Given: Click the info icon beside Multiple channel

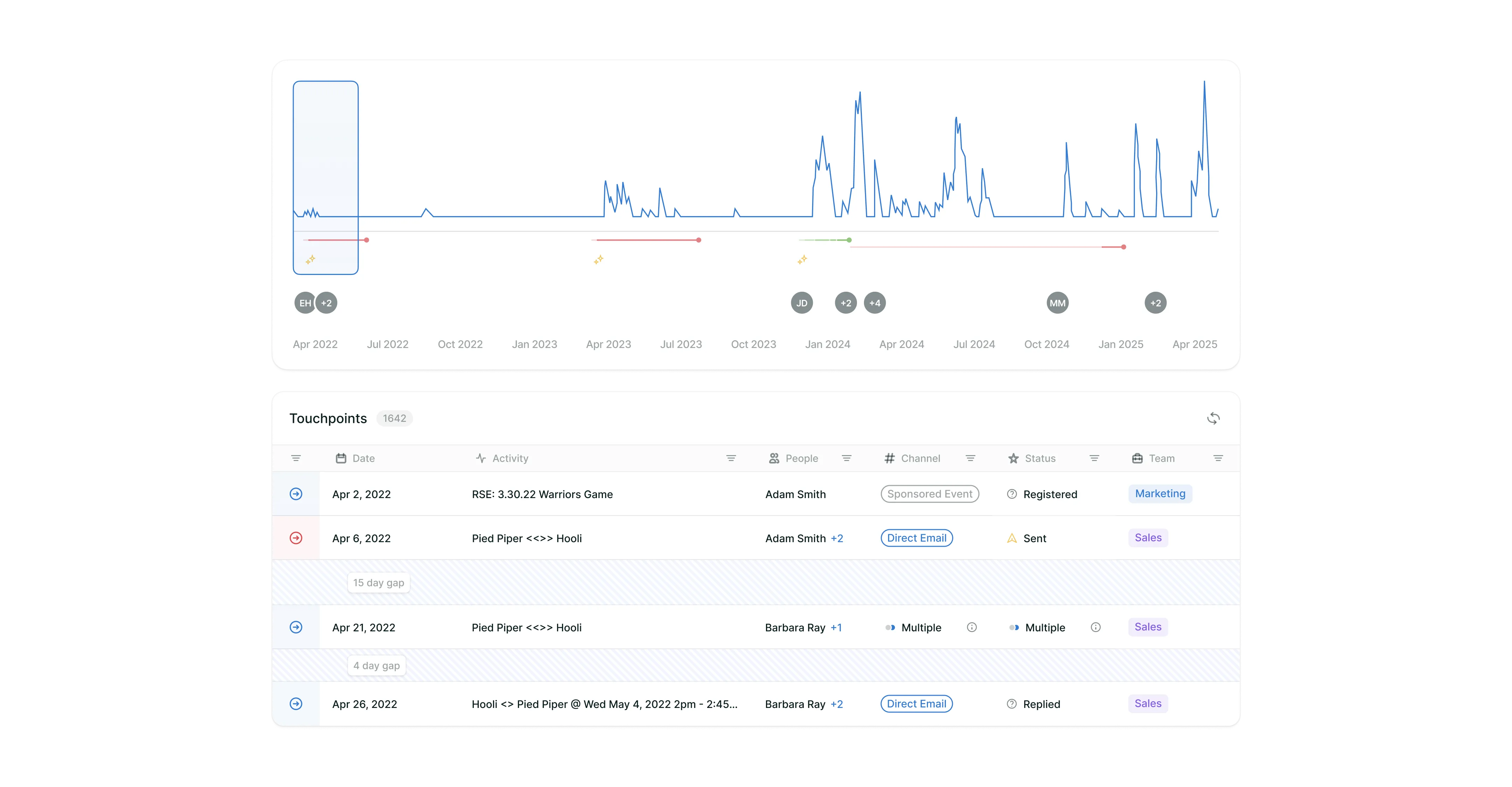Looking at the screenshot, I should (x=971, y=628).
